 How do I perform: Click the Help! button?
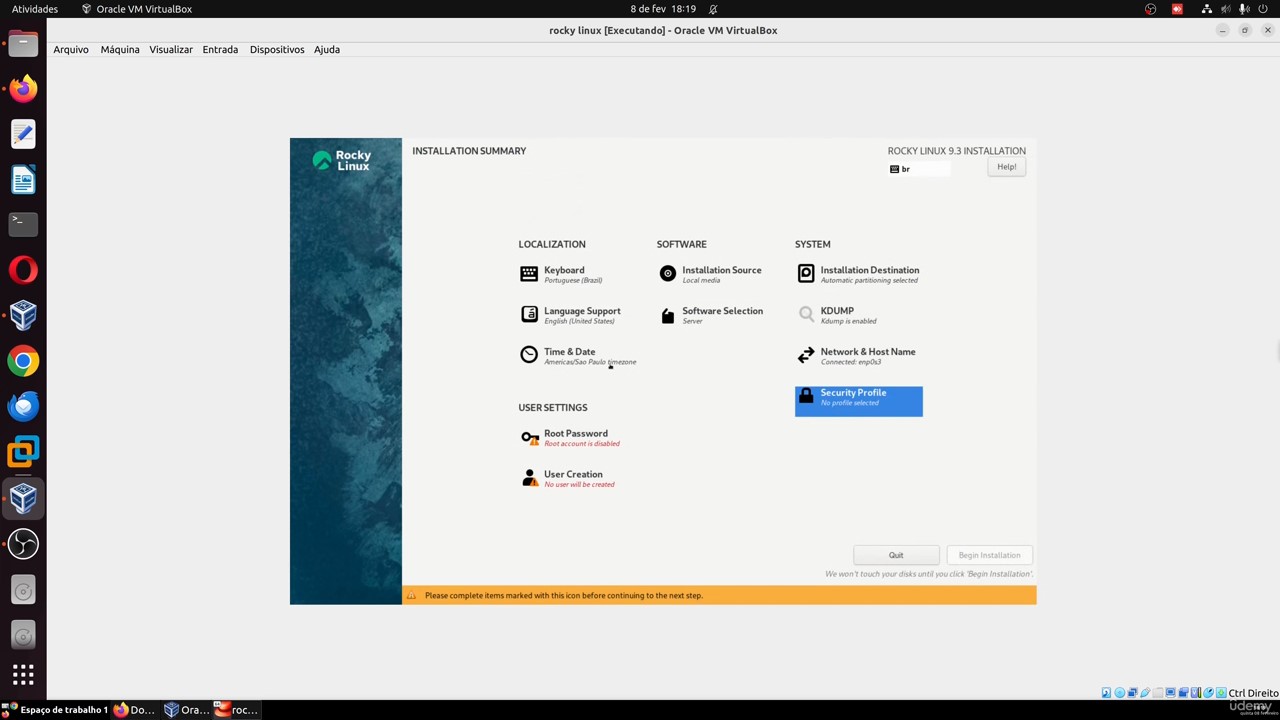1006,167
